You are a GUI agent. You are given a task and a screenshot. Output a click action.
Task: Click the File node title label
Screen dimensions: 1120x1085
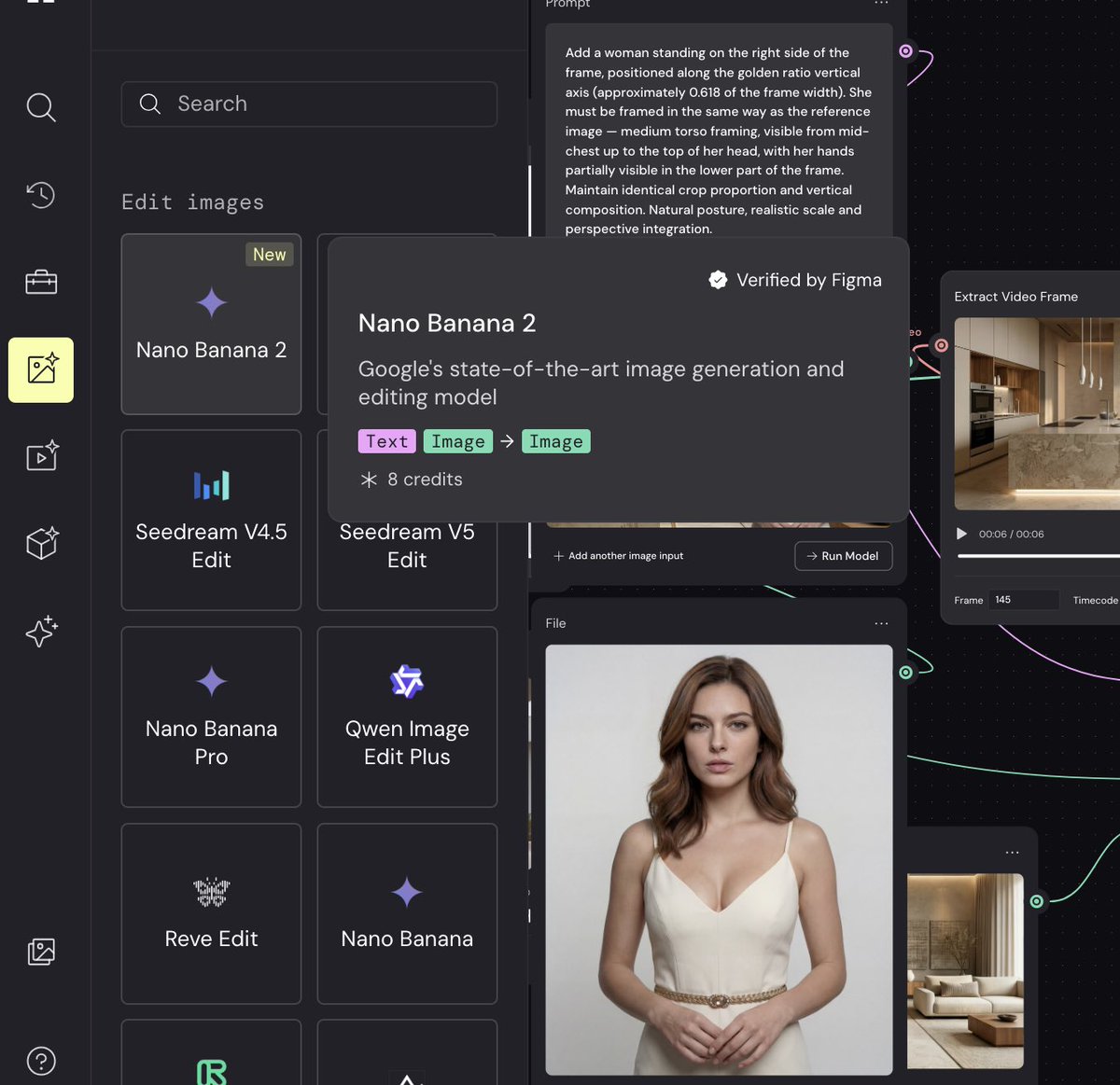(556, 623)
